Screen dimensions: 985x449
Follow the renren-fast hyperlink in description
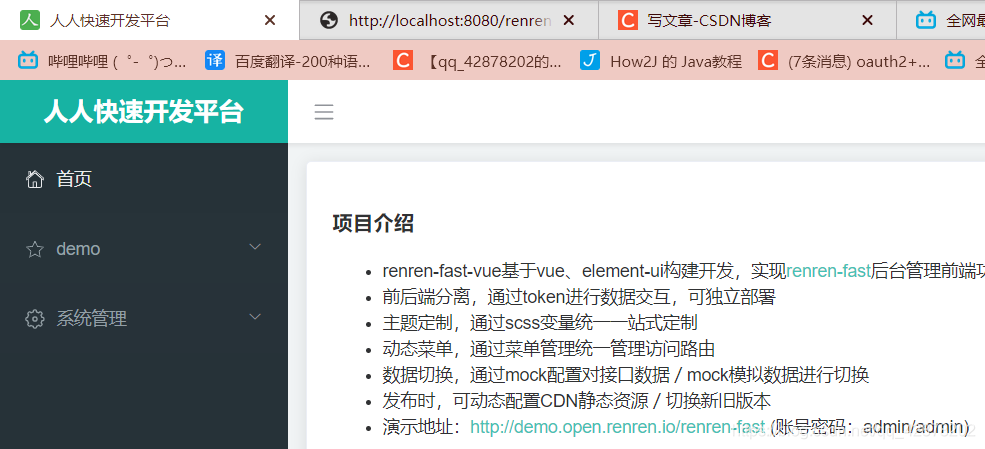pyautogui.click(x=829, y=271)
